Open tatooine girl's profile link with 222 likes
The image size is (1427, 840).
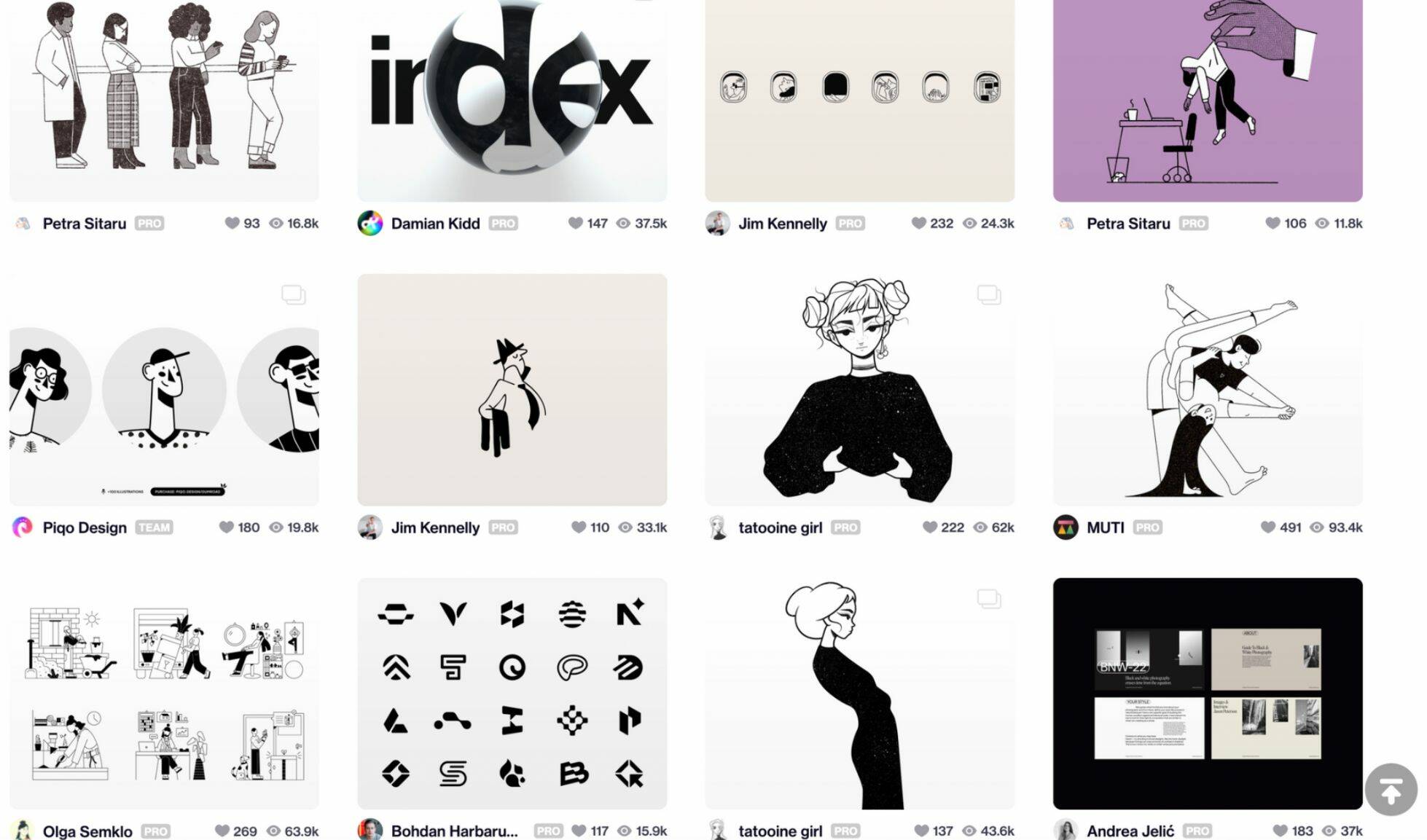[781, 527]
